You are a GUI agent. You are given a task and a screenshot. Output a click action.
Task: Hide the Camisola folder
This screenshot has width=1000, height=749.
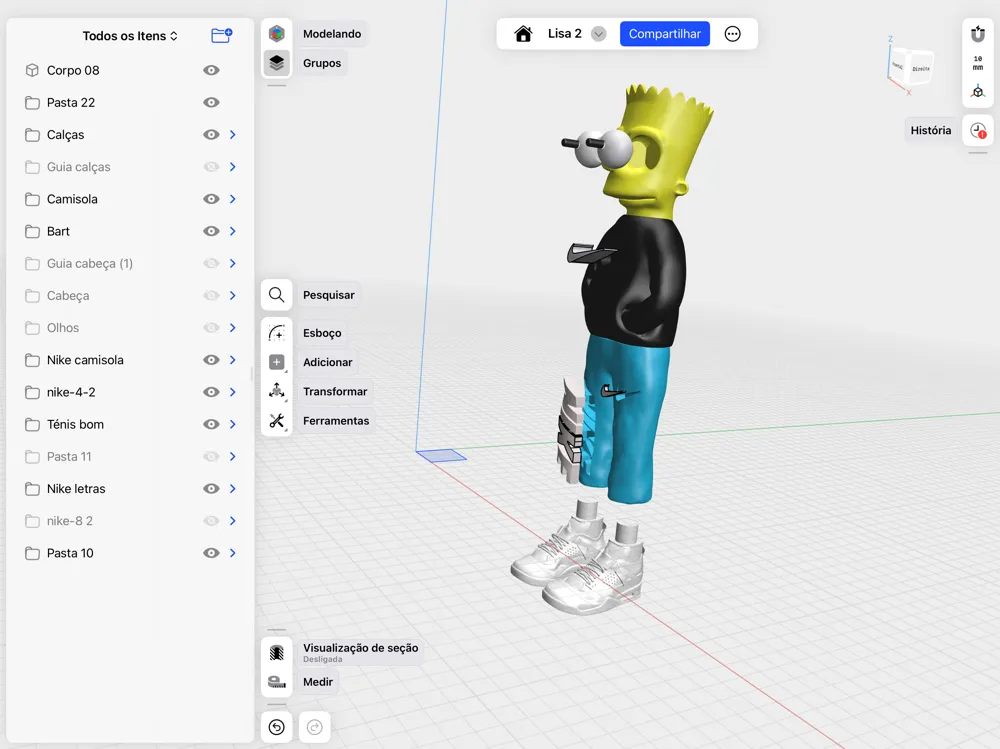pos(211,199)
